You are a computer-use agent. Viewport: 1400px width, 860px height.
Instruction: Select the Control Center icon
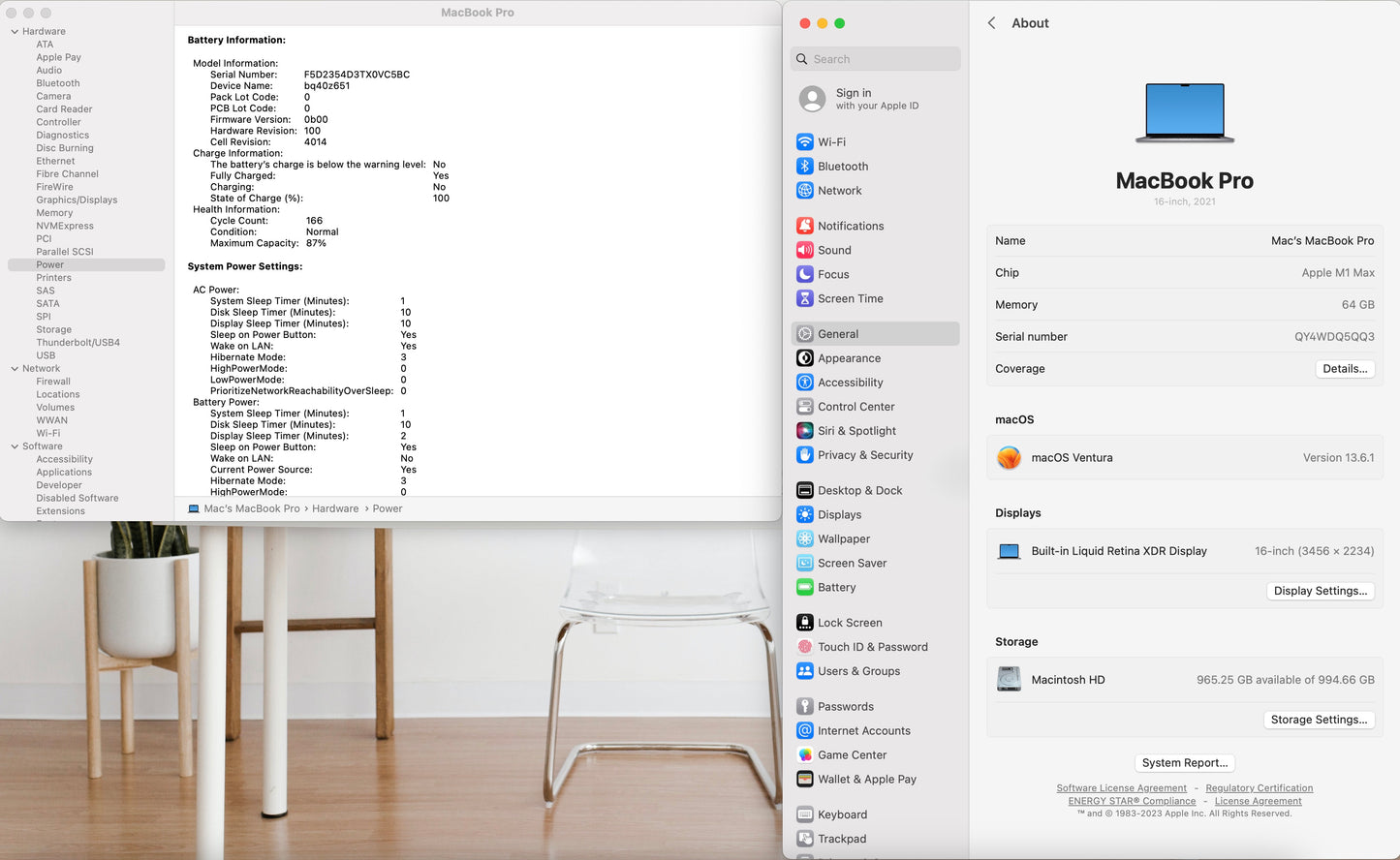click(805, 407)
